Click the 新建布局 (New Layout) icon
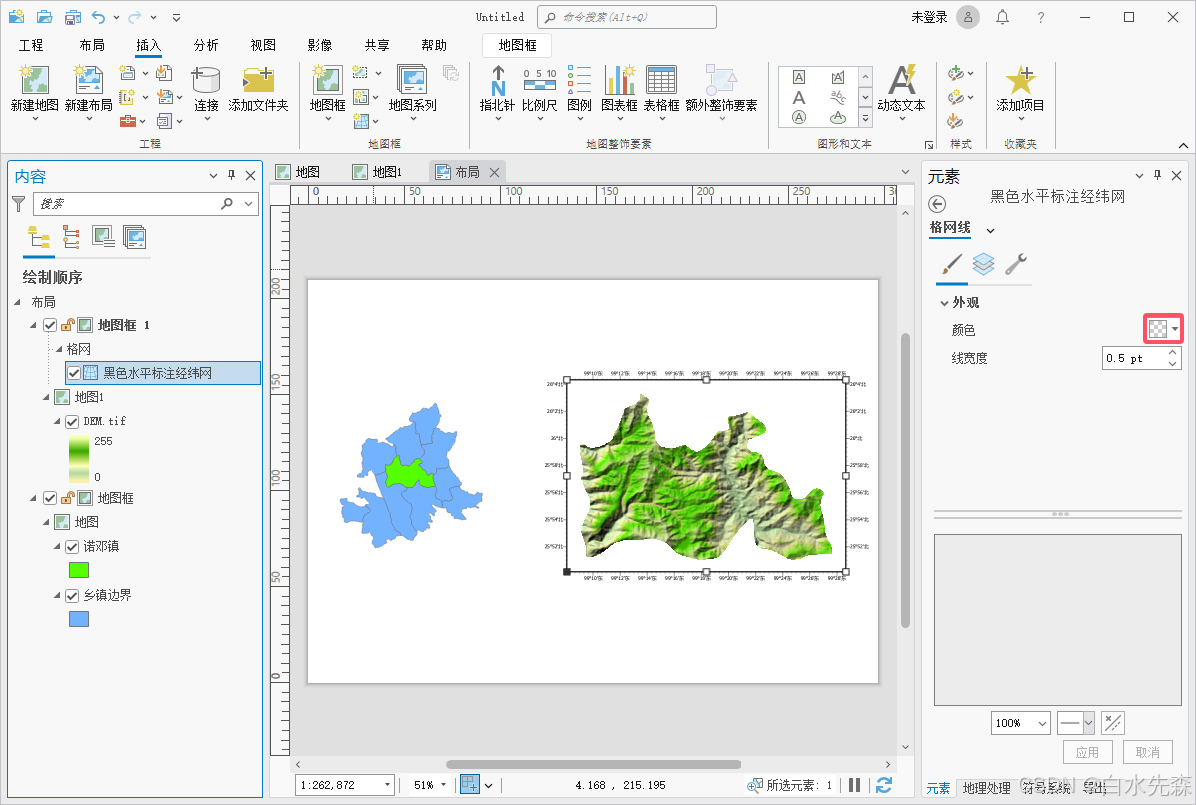This screenshot has height=805, width=1196. (x=88, y=80)
